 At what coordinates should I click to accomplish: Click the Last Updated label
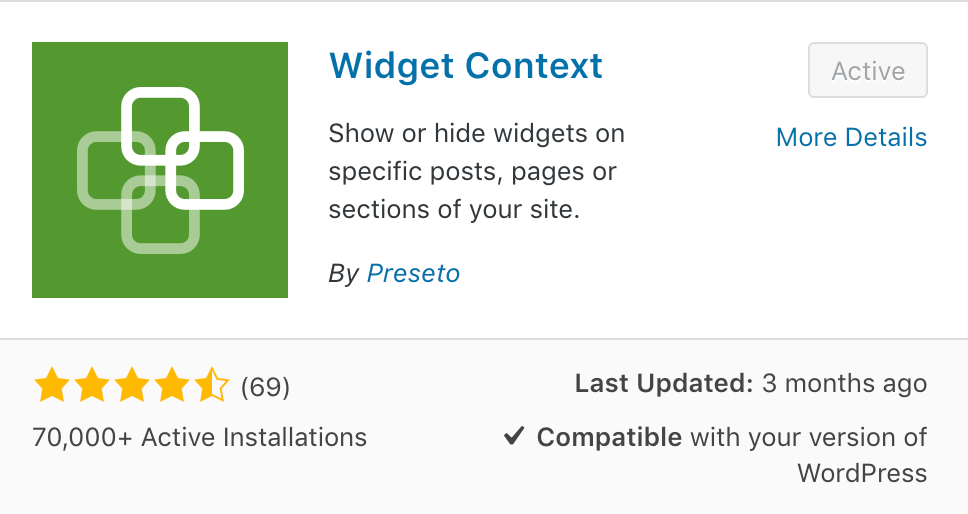(664, 384)
